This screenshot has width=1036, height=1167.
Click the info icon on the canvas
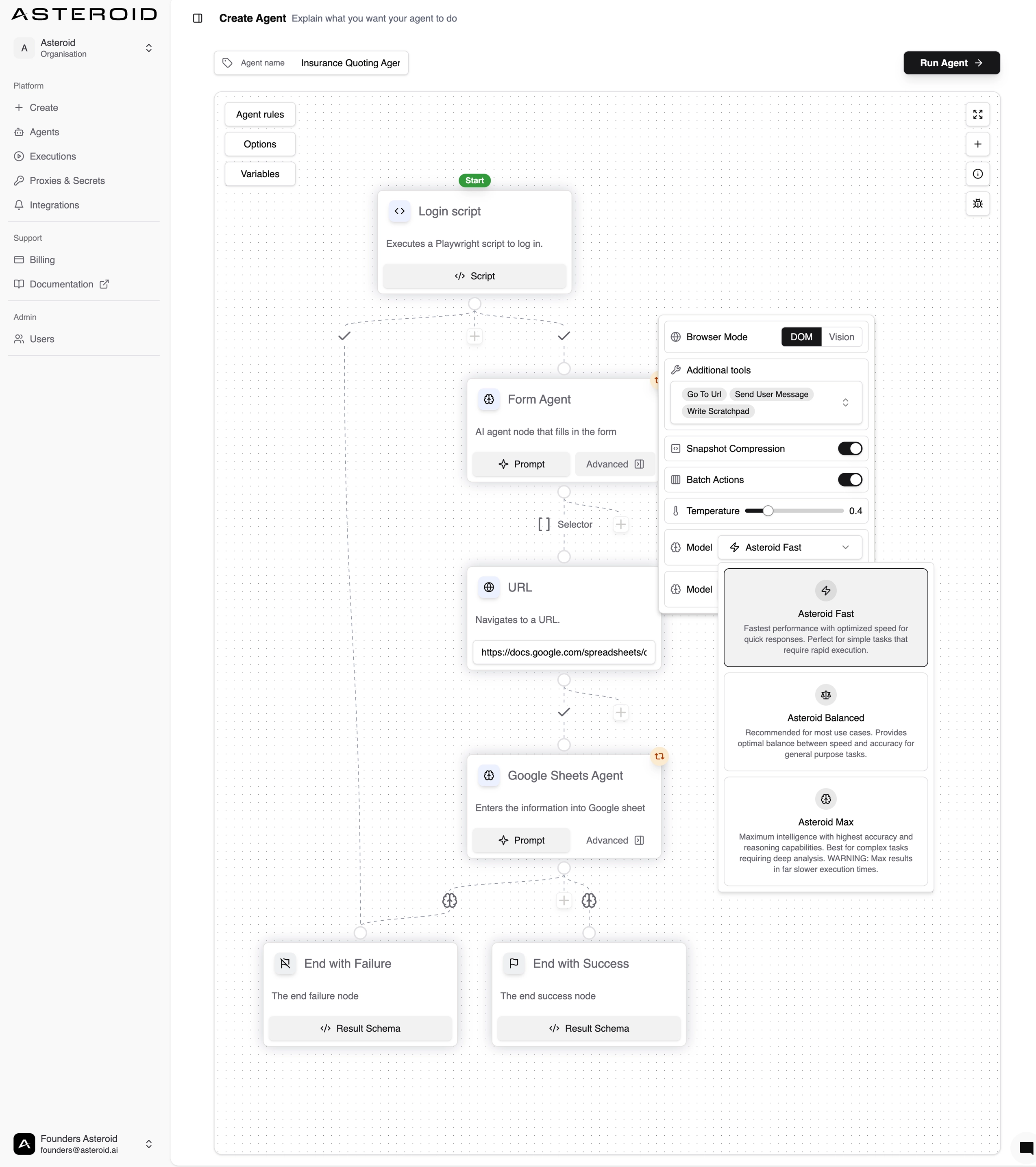(978, 174)
